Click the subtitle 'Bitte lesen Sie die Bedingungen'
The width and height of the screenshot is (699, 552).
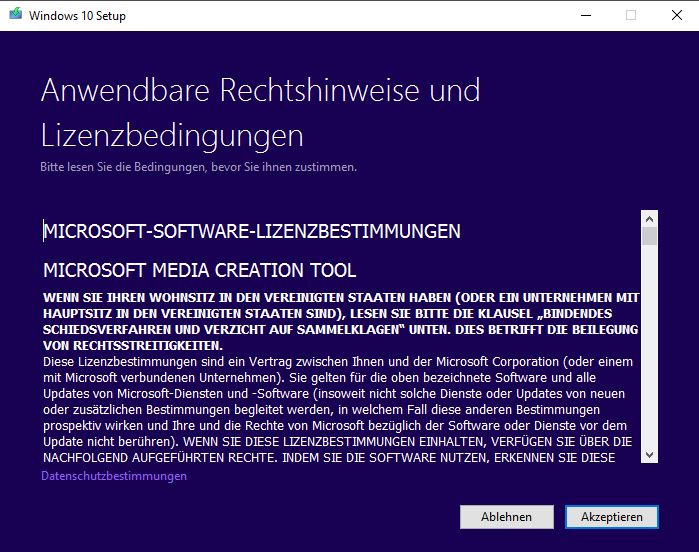tap(198, 167)
